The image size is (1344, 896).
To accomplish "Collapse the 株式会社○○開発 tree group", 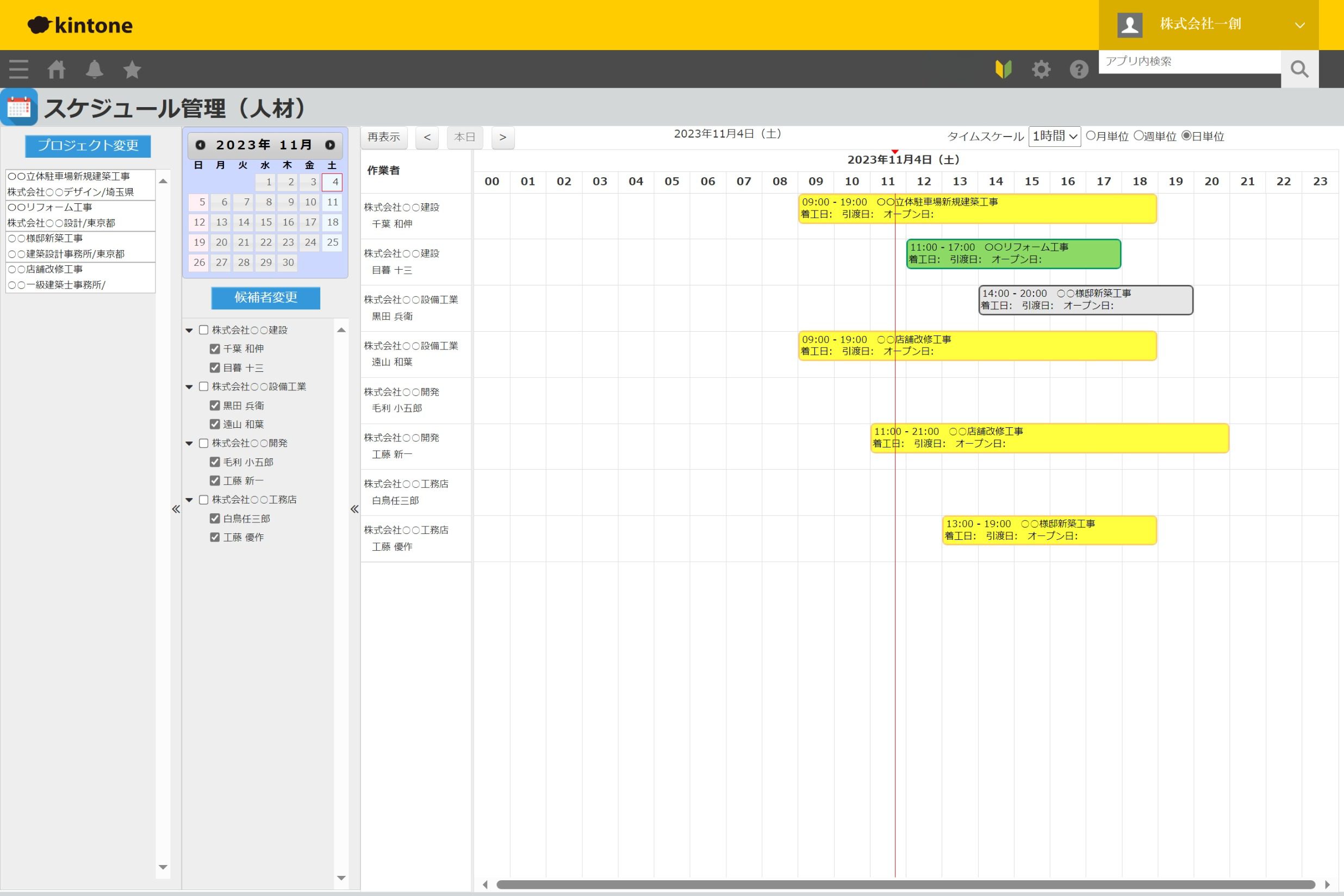I will (x=189, y=444).
